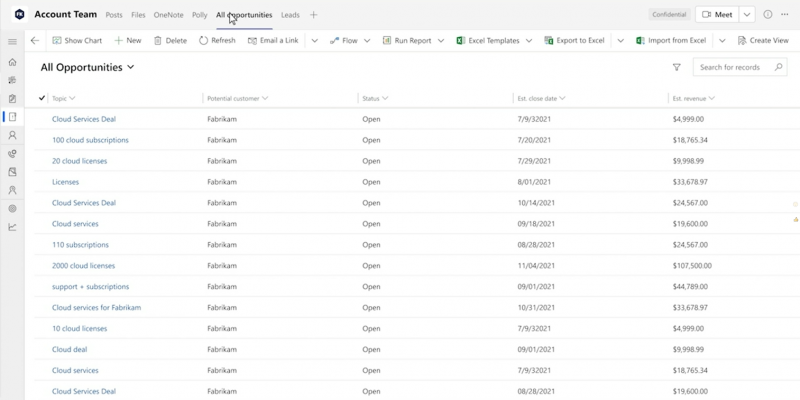Click Delete in the command bar
The image size is (800, 400).
pos(170,40)
